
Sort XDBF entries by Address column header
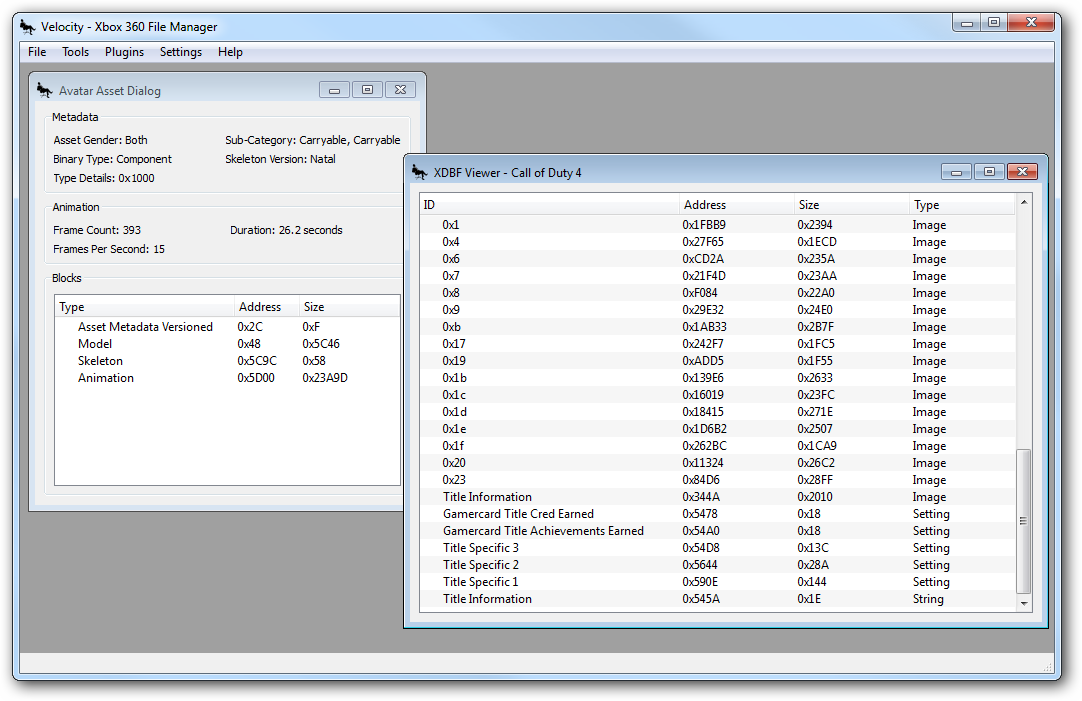click(x=737, y=205)
